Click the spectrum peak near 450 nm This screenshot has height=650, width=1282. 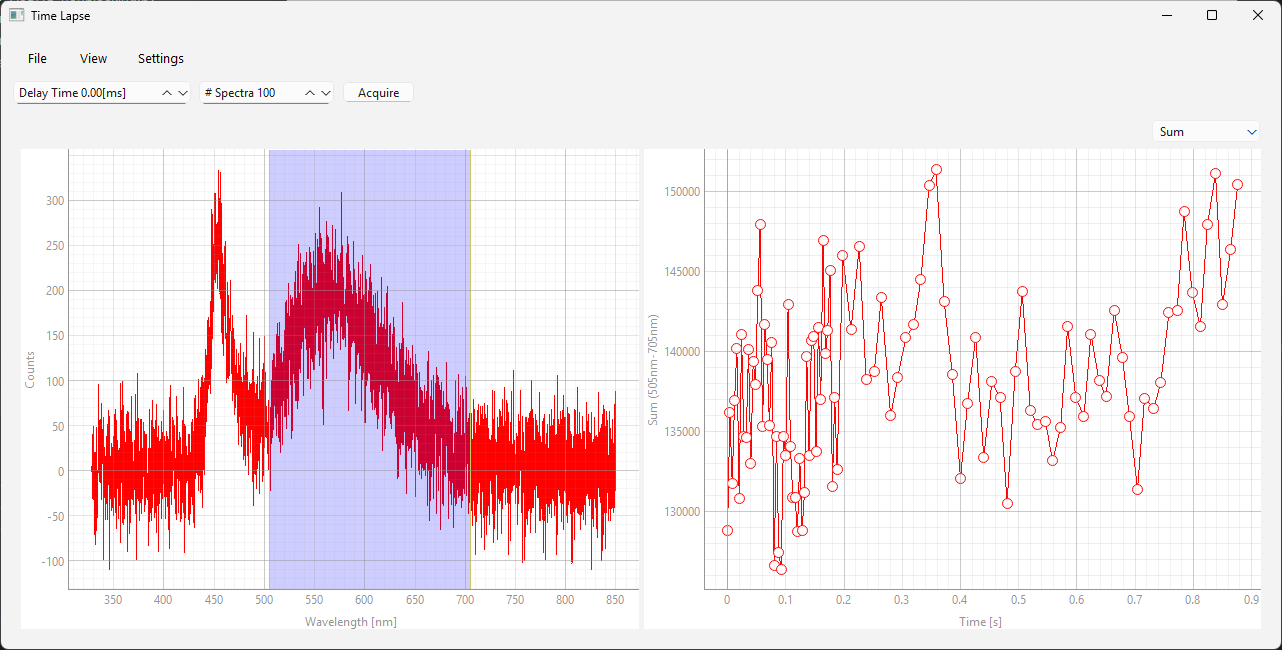click(x=217, y=175)
